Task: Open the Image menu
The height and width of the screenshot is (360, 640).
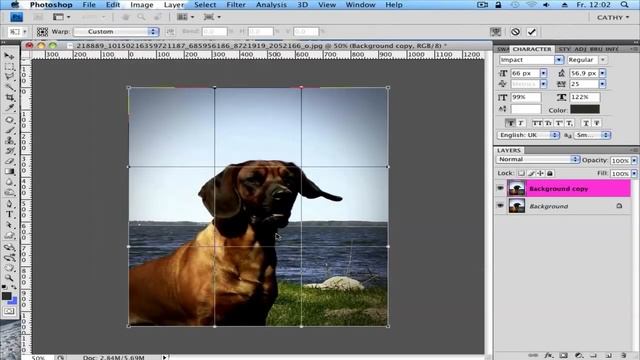Action: pos(142,5)
